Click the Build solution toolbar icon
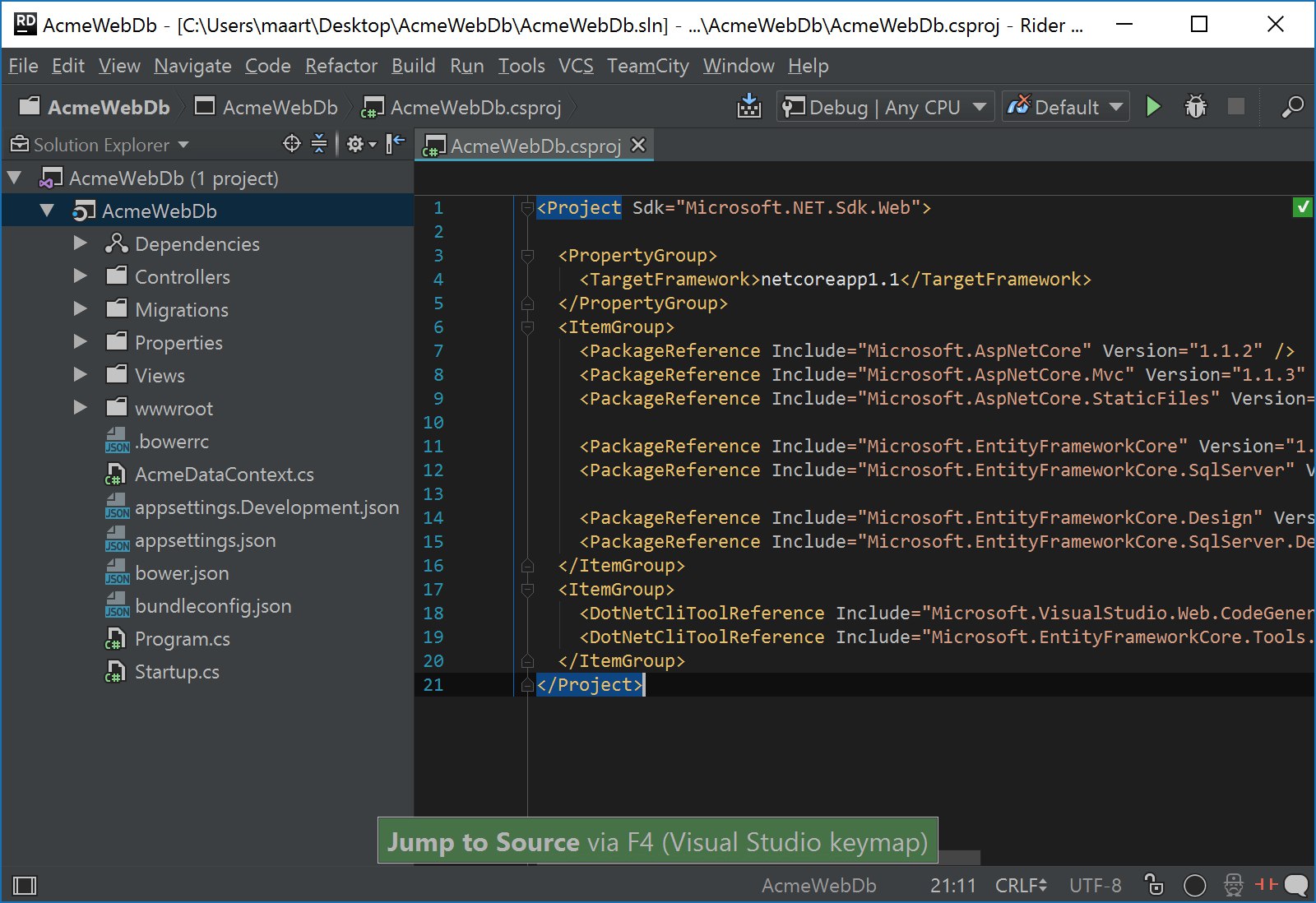The height and width of the screenshot is (903, 1316). pyautogui.click(x=748, y=107)
